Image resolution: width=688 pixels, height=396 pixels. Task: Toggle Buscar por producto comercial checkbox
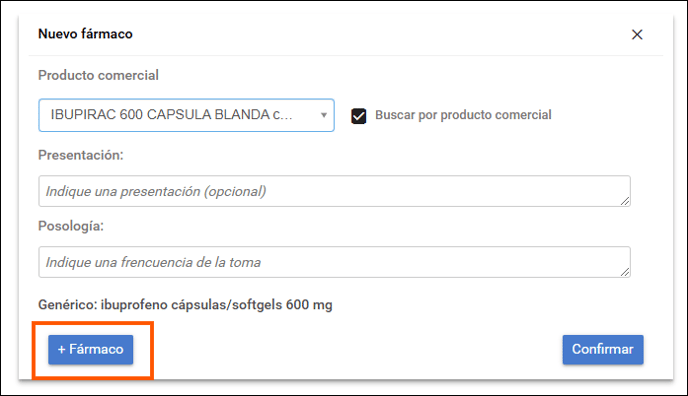tap(358, 116)
